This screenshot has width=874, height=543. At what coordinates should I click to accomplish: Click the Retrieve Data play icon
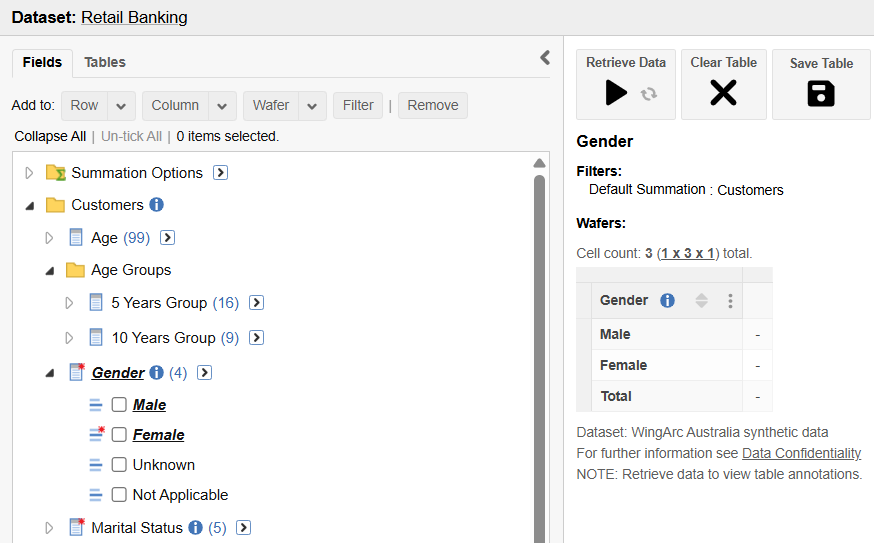[616, 93]
